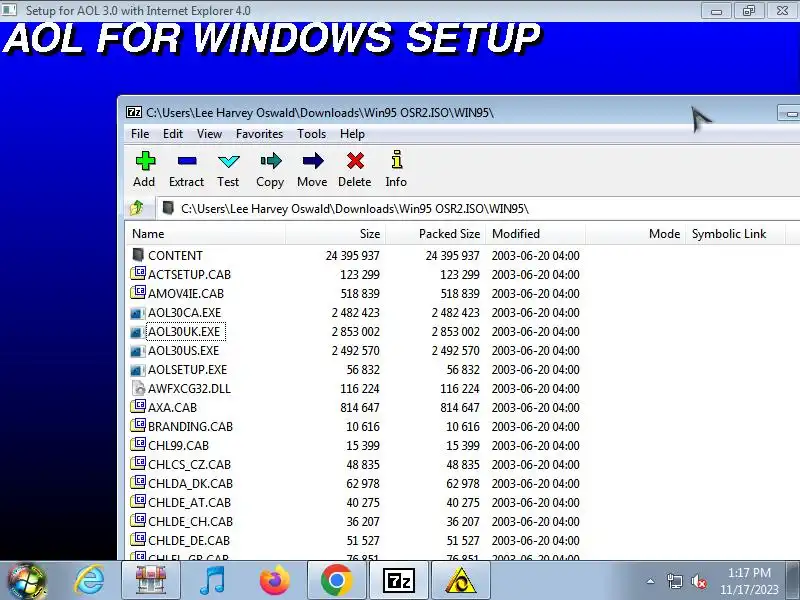Click the AWFXCG32.DLL file icon

click(x=138, y=388)
